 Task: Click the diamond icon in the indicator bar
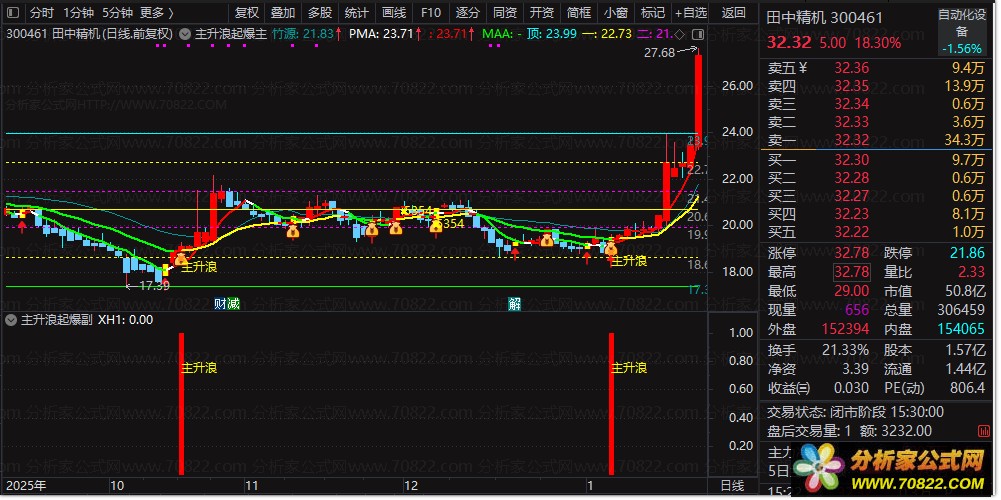pos(679,34)
